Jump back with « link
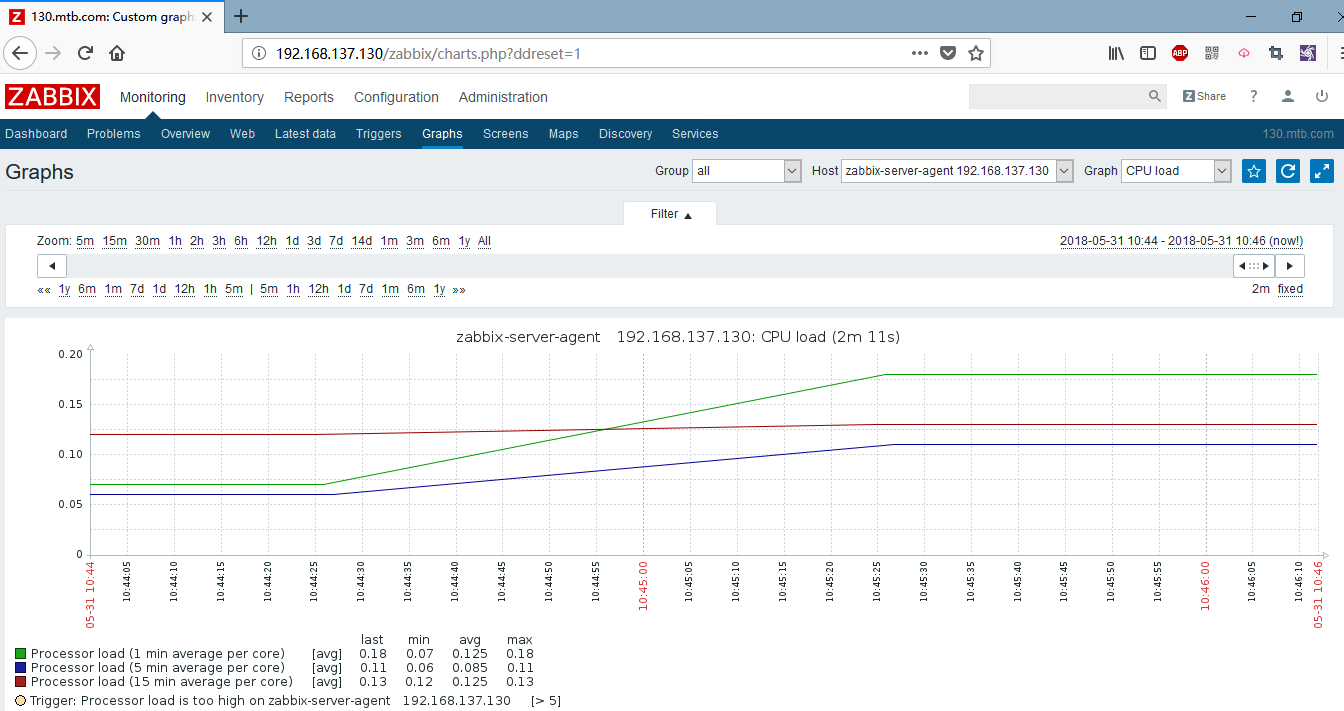Screen dimensions: 1344x711 point(44,289)
